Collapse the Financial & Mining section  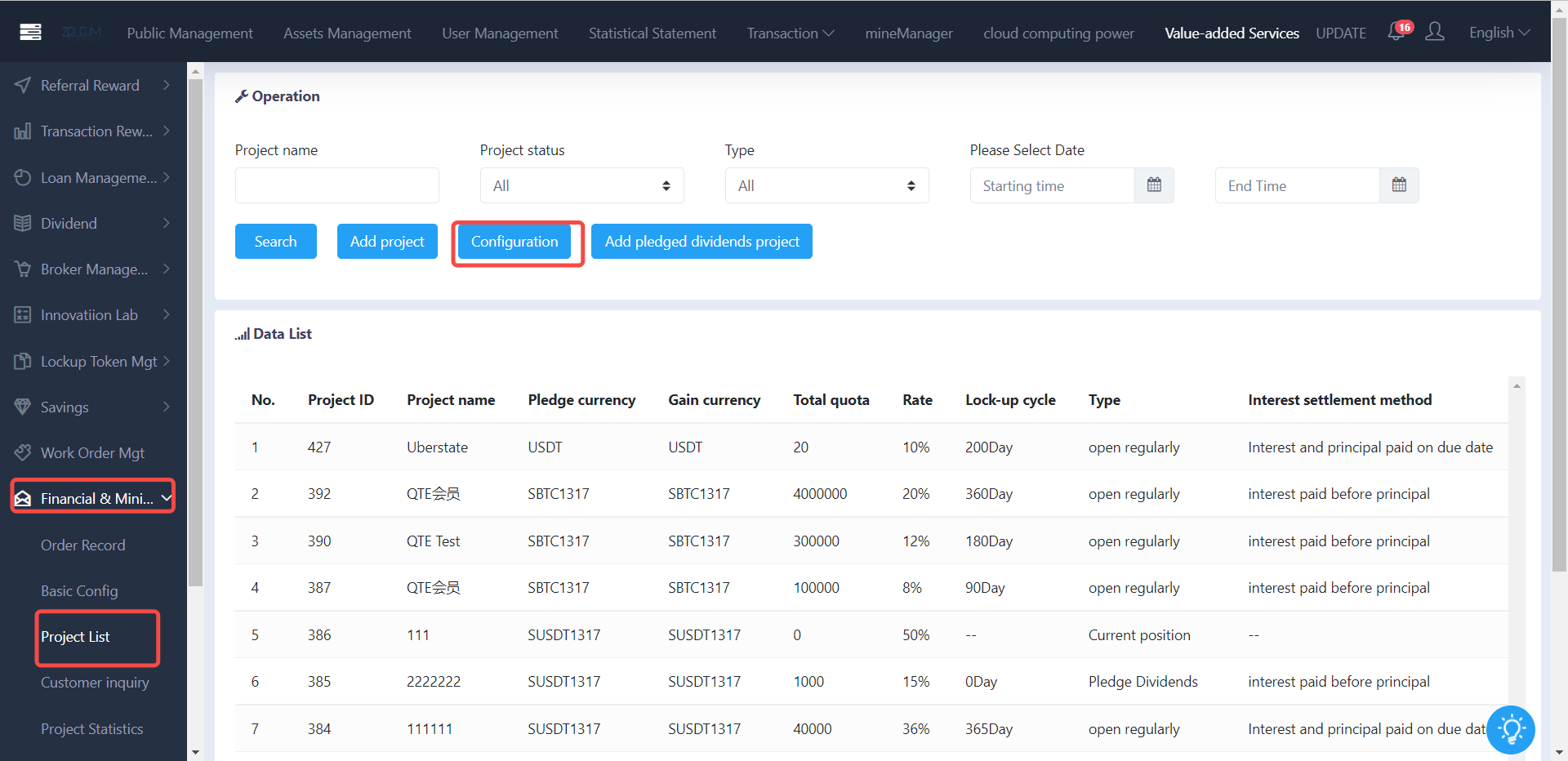[x=167, y=498]
